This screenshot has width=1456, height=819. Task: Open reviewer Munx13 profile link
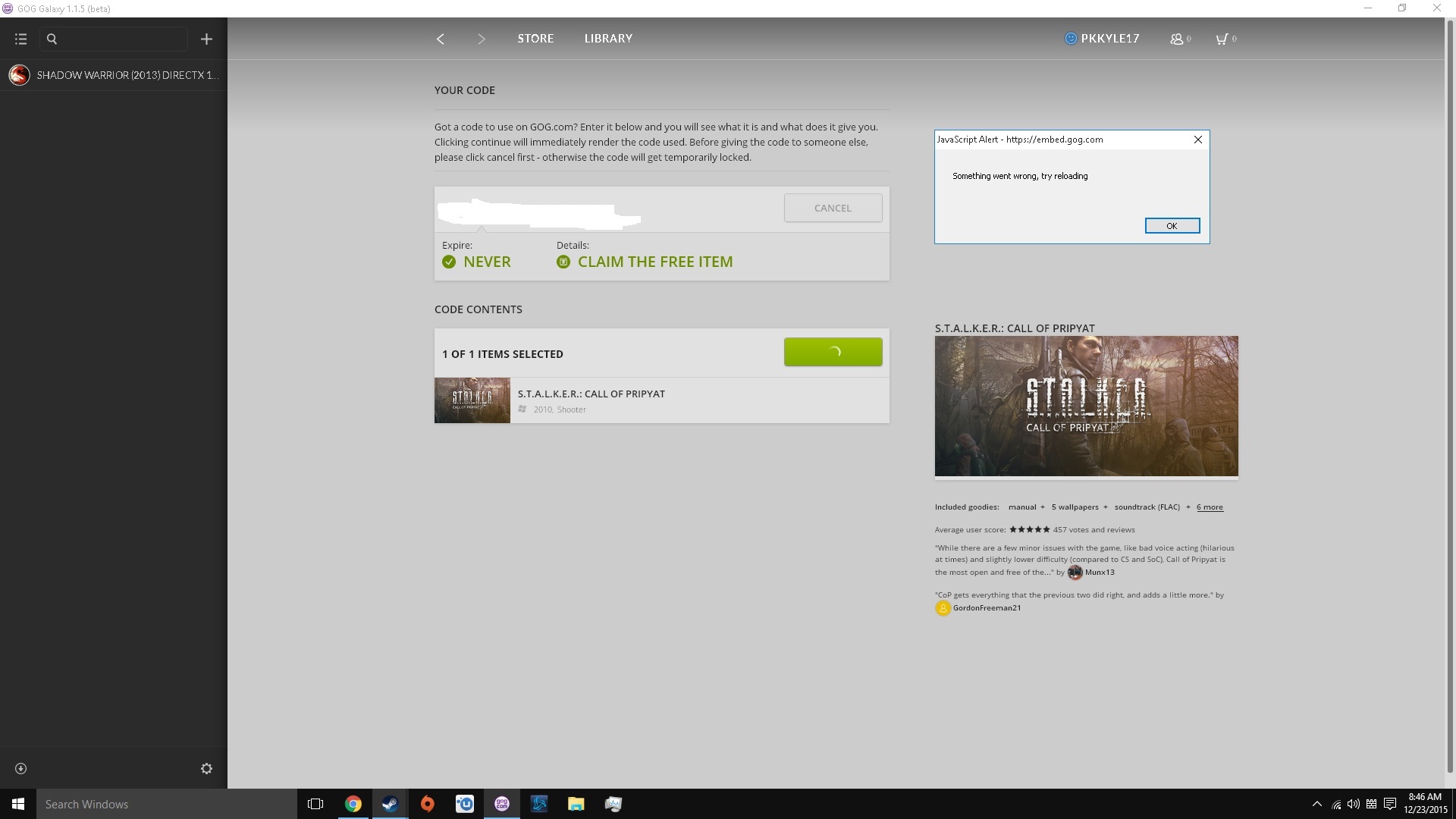pos(1100,572)
